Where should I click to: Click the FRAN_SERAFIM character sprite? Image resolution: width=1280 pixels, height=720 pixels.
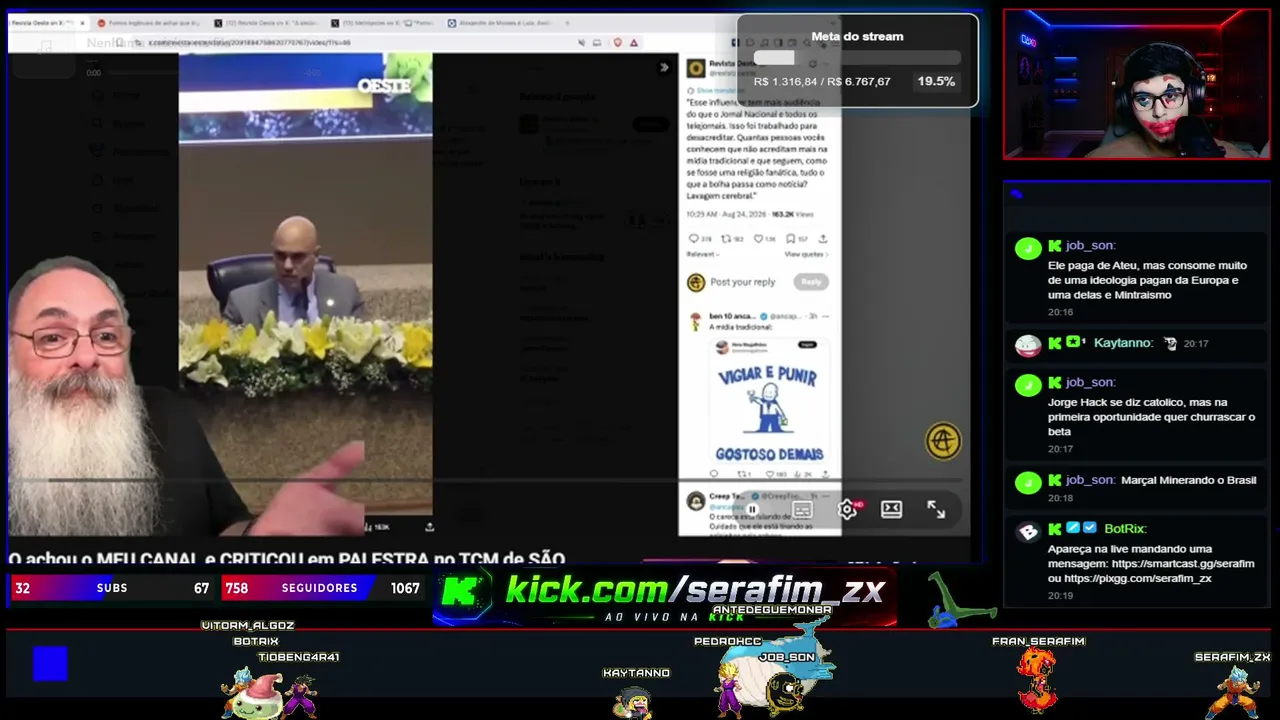1037,679
